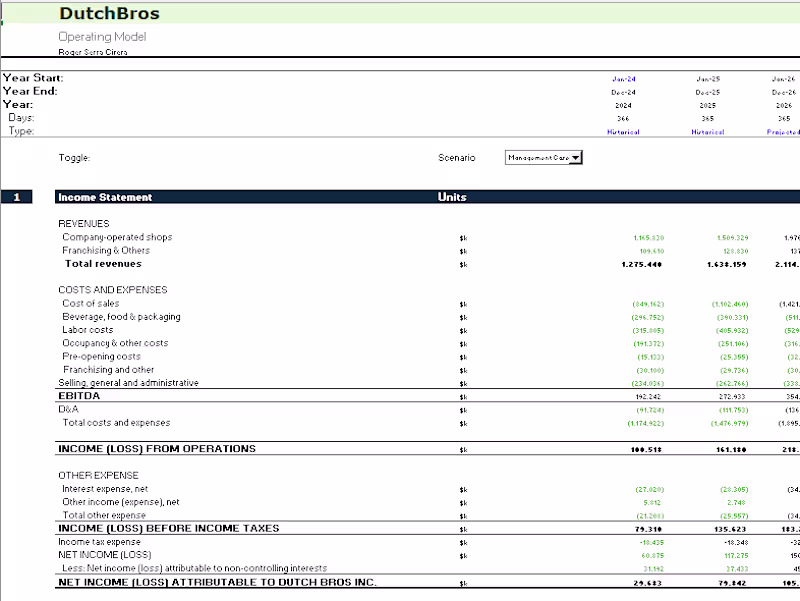The height and width of the screenshot is (601, 800).
Task: Select 2025 EBITDA value 272.933
Action: click(x=733, y=397)
